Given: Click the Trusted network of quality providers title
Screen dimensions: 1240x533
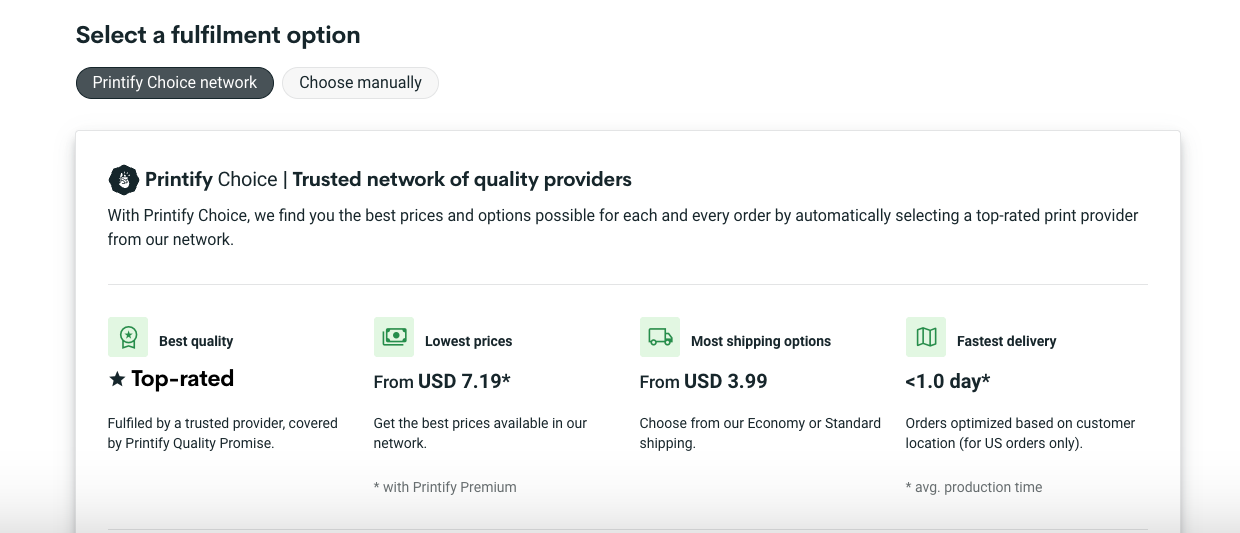Looking at the screenshot, I should (462, 180).
